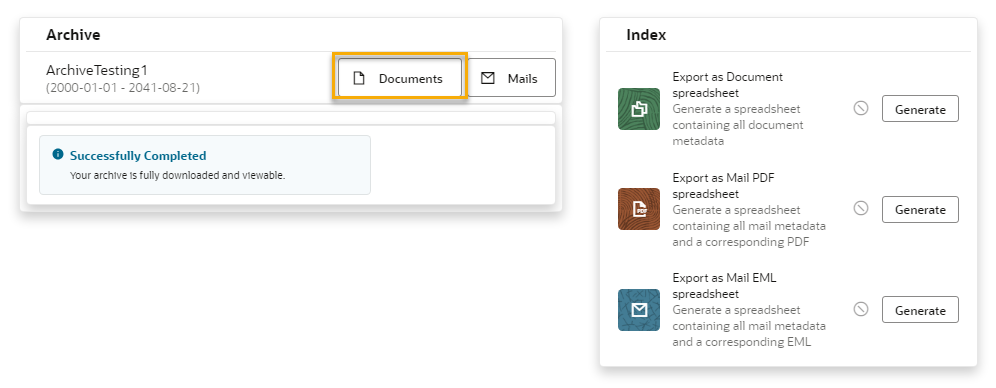Click the Export as Document spreadsheet title
This screenshot has height=388, width=996.
pos(728,85)
